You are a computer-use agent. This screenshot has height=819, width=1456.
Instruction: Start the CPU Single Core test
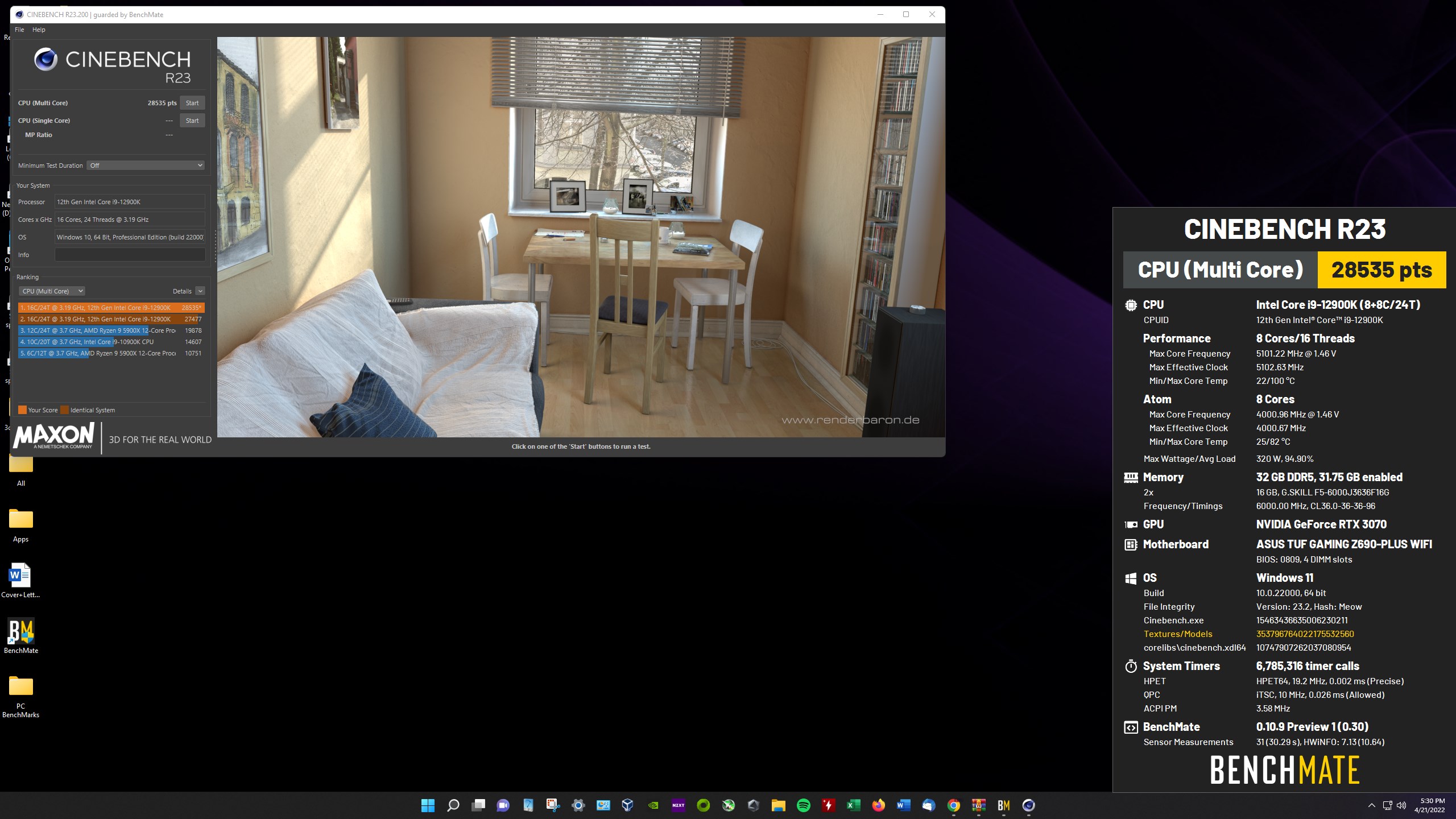tap(192, 121)
